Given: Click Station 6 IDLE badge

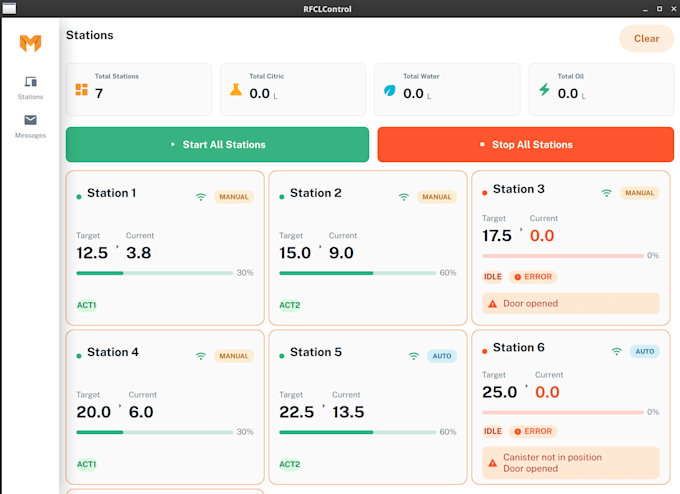Looking at the screenshot, I should (x=493, y=431).
